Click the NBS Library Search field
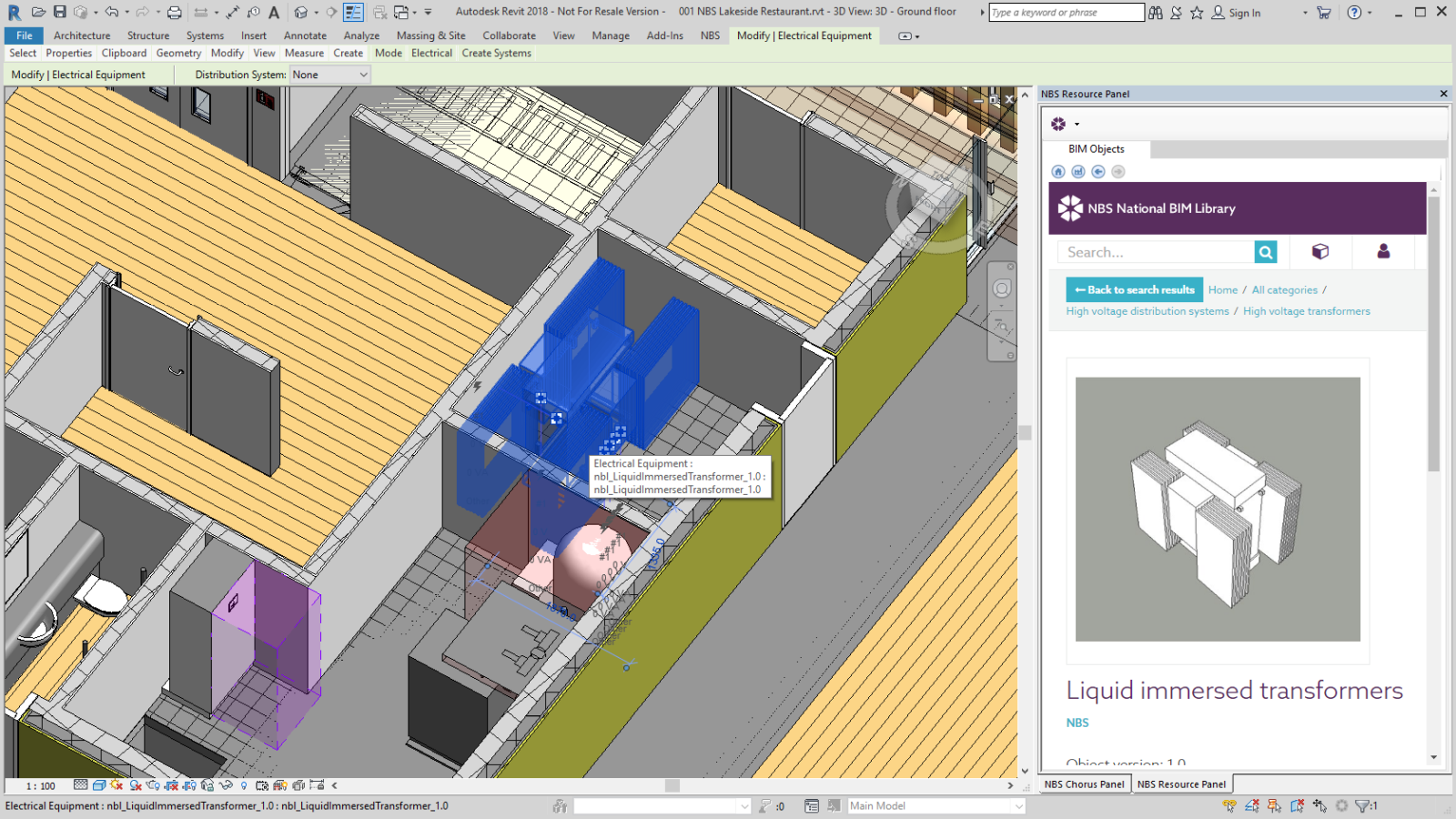This screenshot has width=1456, height=819. [1156, 252]
